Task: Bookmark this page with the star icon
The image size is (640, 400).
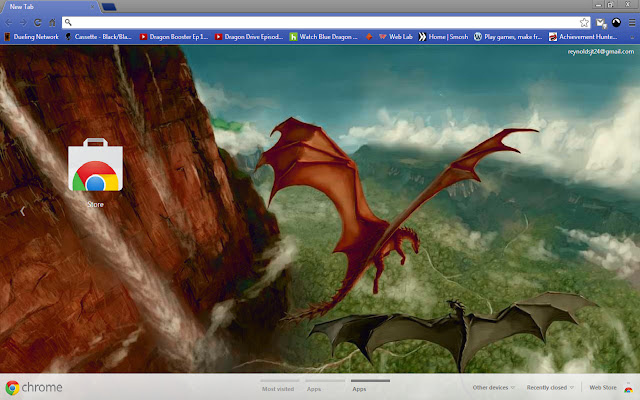Action: click(584, 23)
